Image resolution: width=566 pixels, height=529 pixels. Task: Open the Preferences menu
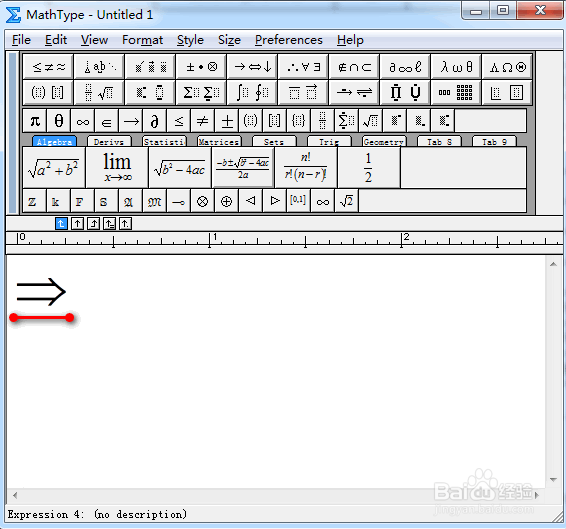(x=289, y=40)
